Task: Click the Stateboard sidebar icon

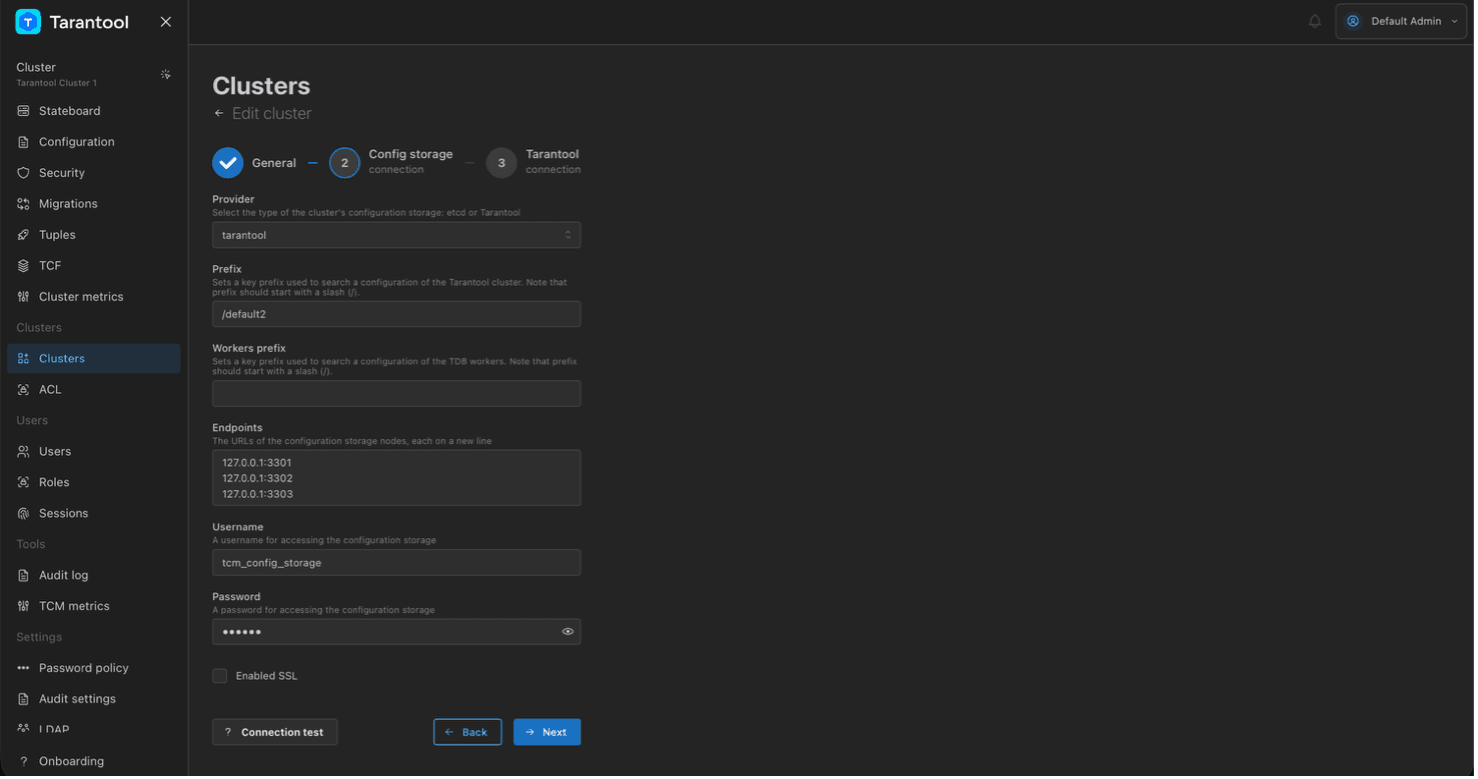Action: [24, 111]
